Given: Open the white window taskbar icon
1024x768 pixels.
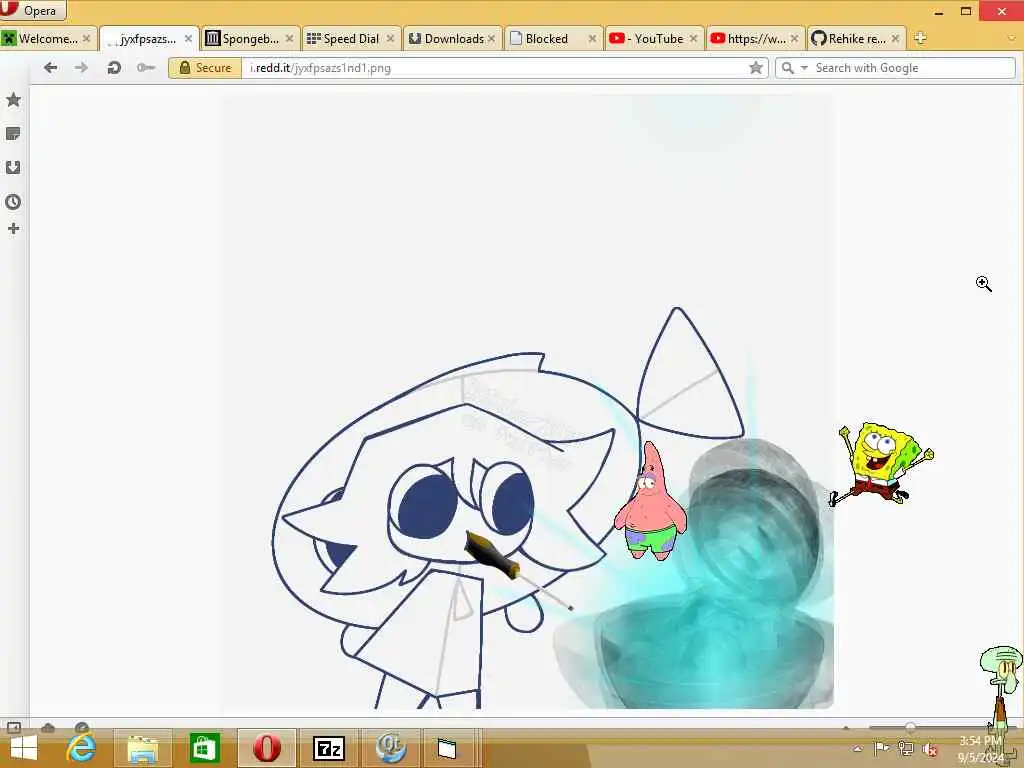Looking at the screenshot, I should [447, 748].
